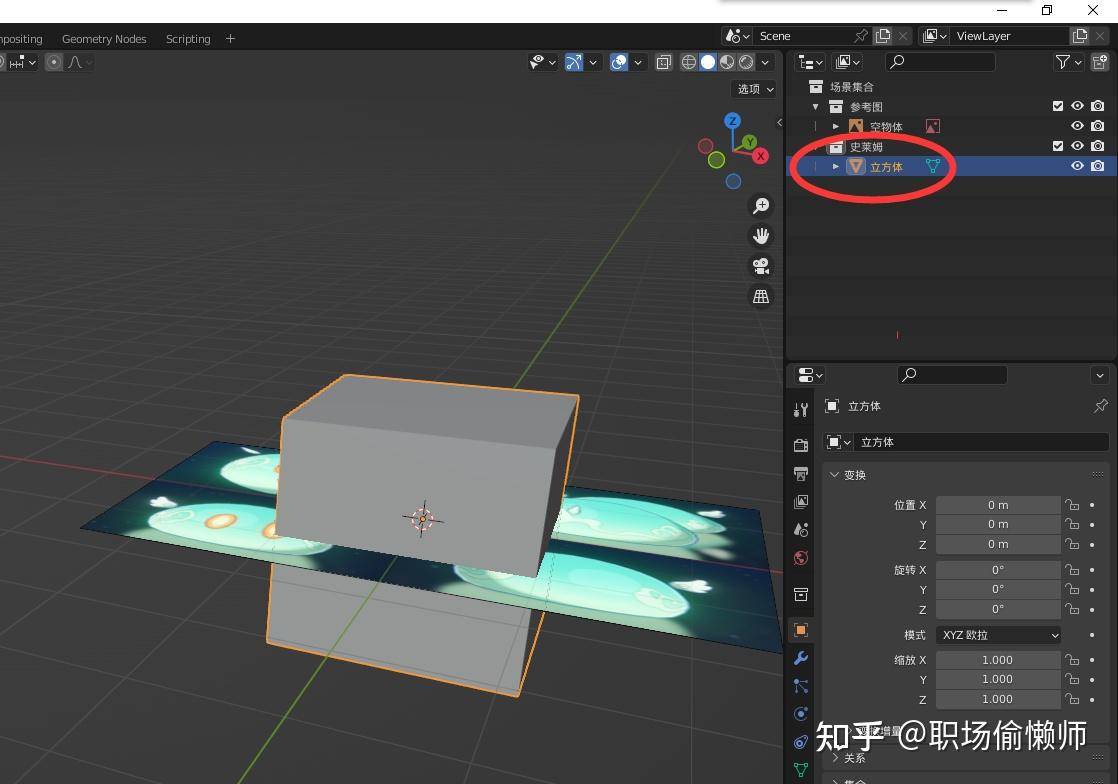Click the new scene icon
The image size is (1118, 784).
pos(883,36)
